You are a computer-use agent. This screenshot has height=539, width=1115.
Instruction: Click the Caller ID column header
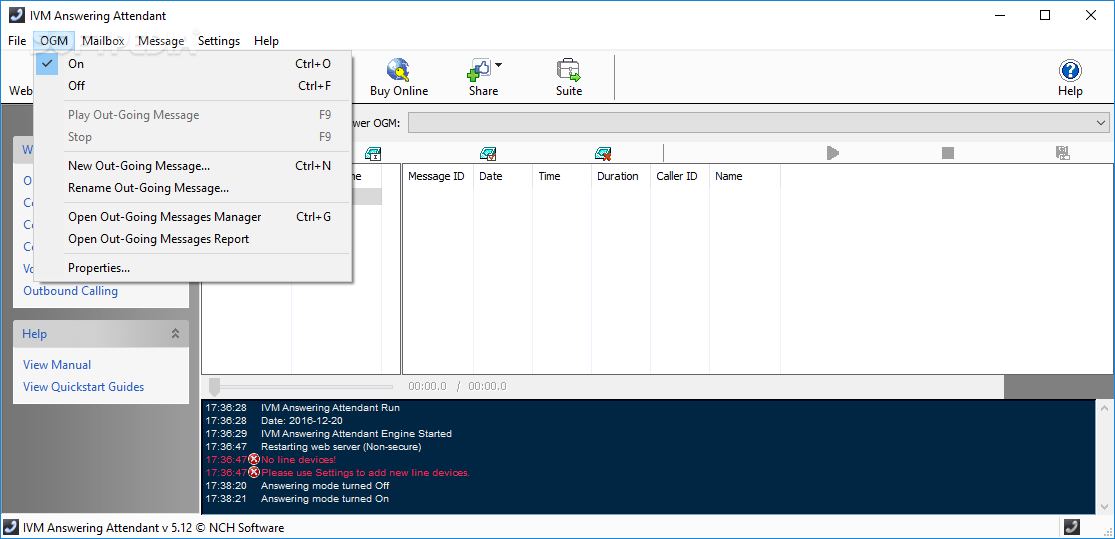click(681, 176)
